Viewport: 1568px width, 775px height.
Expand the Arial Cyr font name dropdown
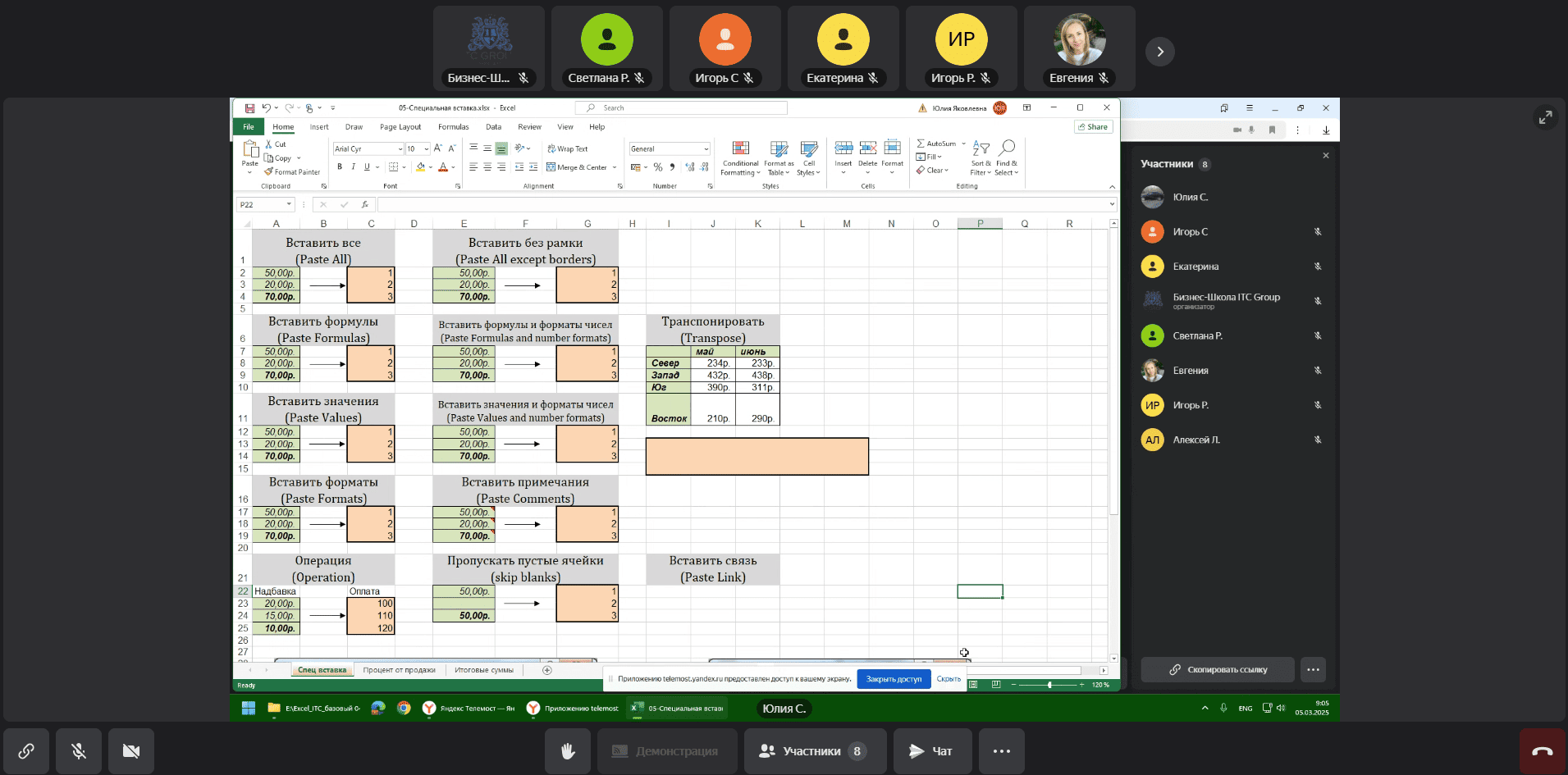400,149
